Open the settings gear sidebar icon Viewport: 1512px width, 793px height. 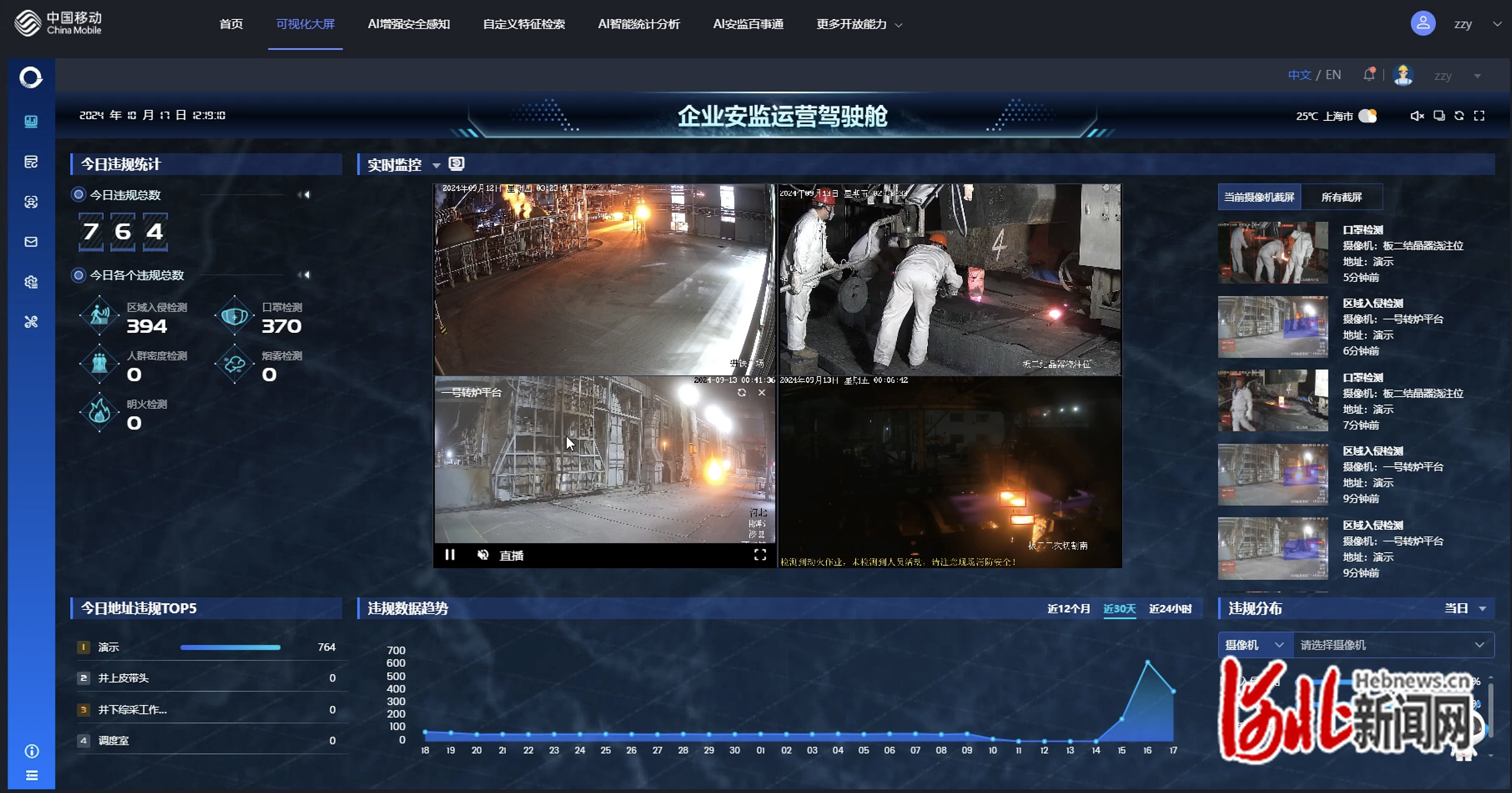31,282
